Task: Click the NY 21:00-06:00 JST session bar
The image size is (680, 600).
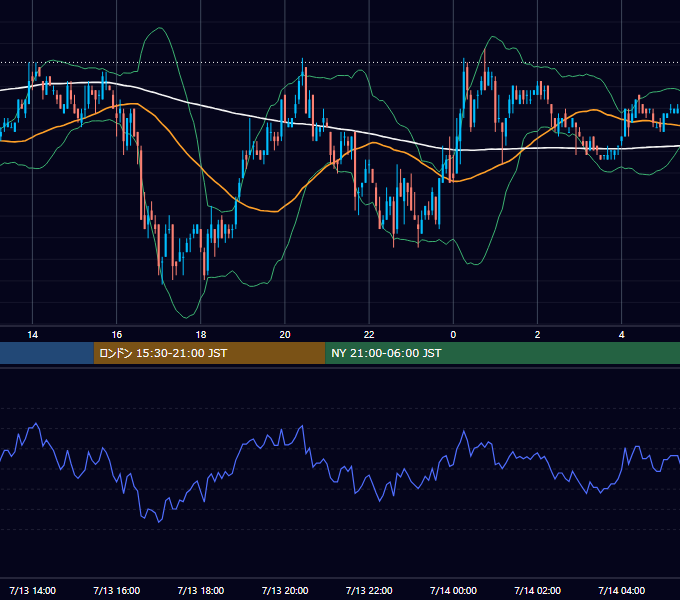Action: tap(503, 353)
